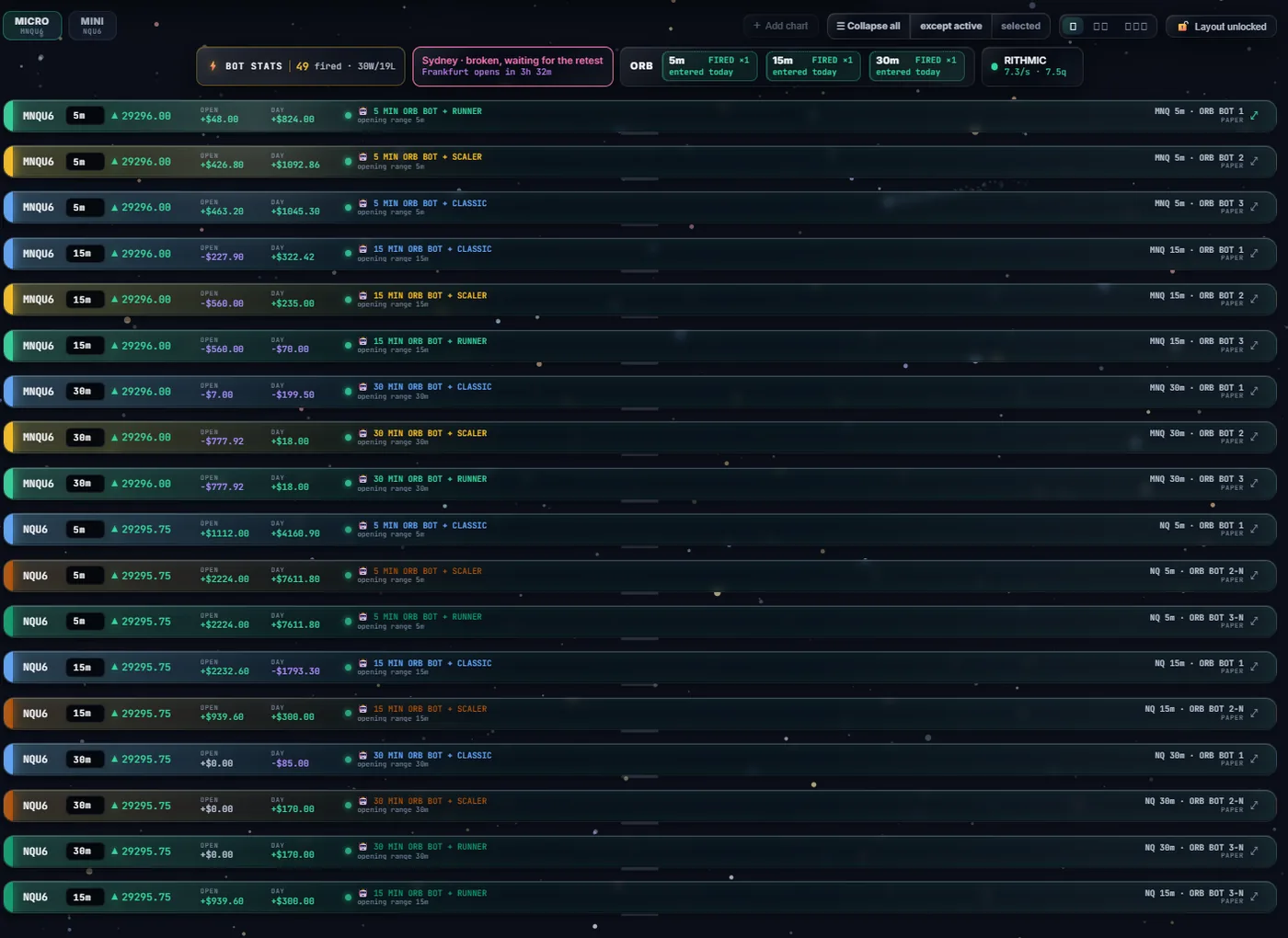The image size is (1288, 938).
Task: Switch to the MINI NQU6 tab
Action: (92, 26)
